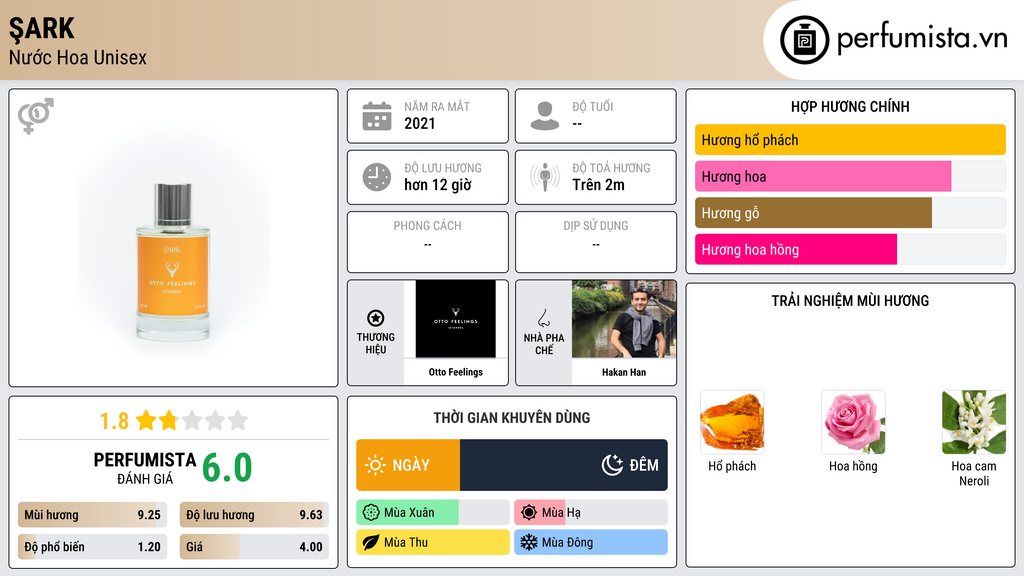Click the perfumista.vn site name
This screenshot has height=576, width=1024.
point(921,38)
